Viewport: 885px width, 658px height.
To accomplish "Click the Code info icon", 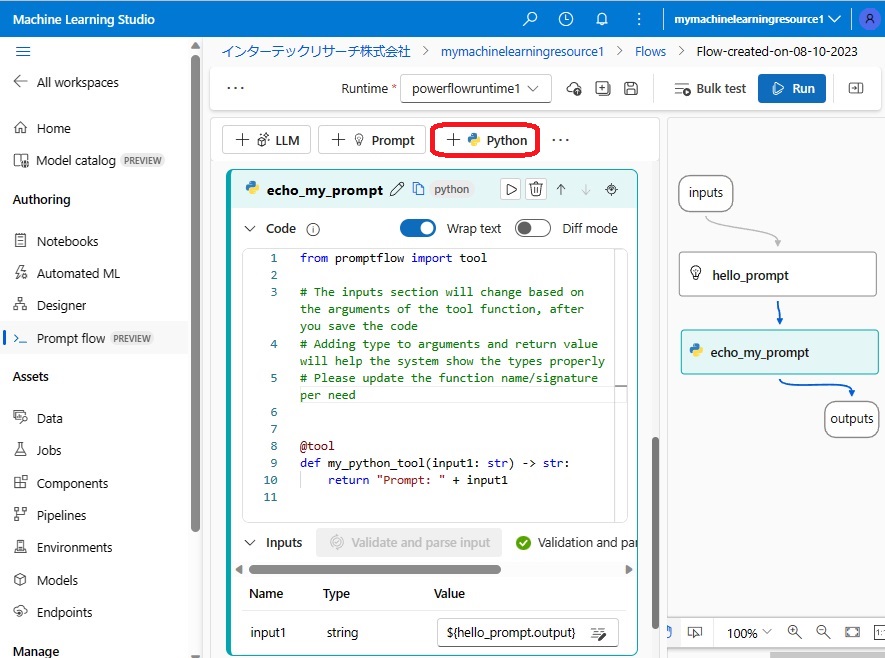I will 313,229.
